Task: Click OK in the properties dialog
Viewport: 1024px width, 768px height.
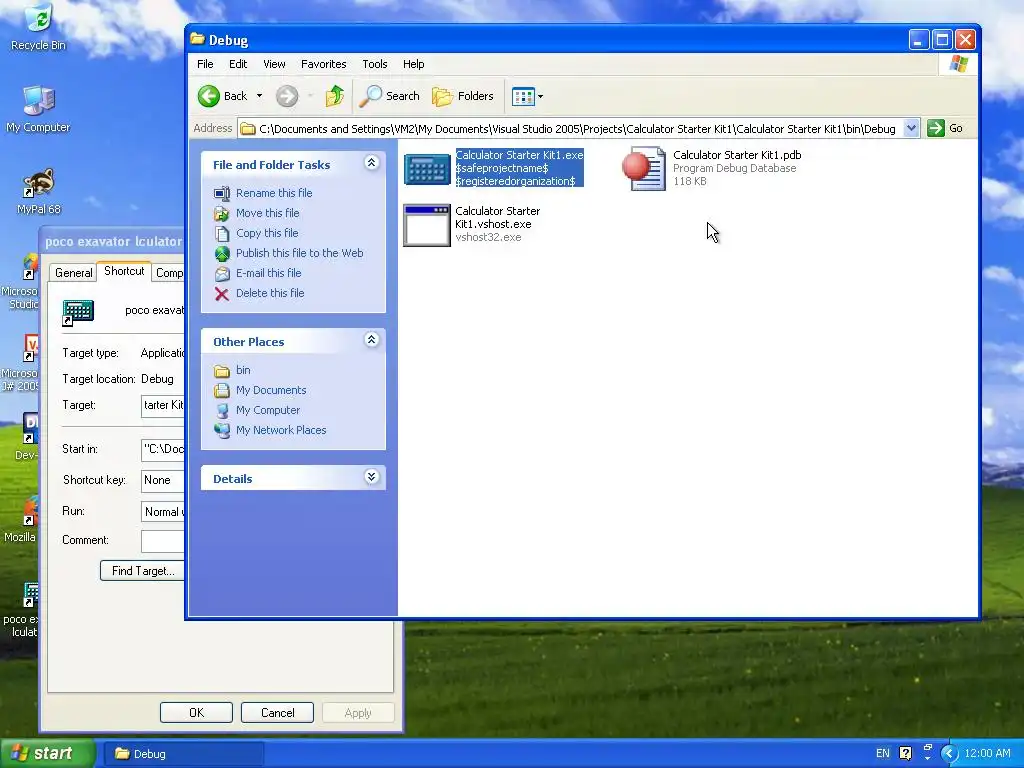Action: click(x=196, y=712)
